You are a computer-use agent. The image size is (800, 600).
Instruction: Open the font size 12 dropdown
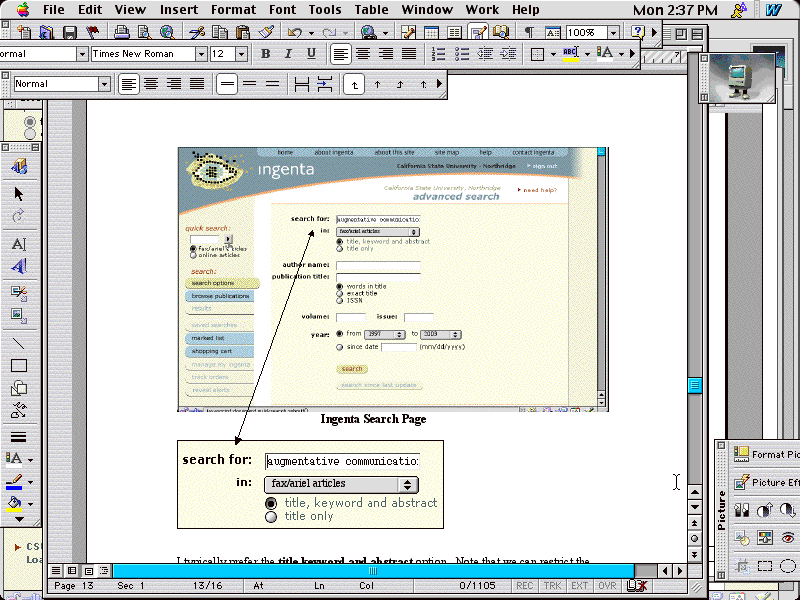point(241,54)
